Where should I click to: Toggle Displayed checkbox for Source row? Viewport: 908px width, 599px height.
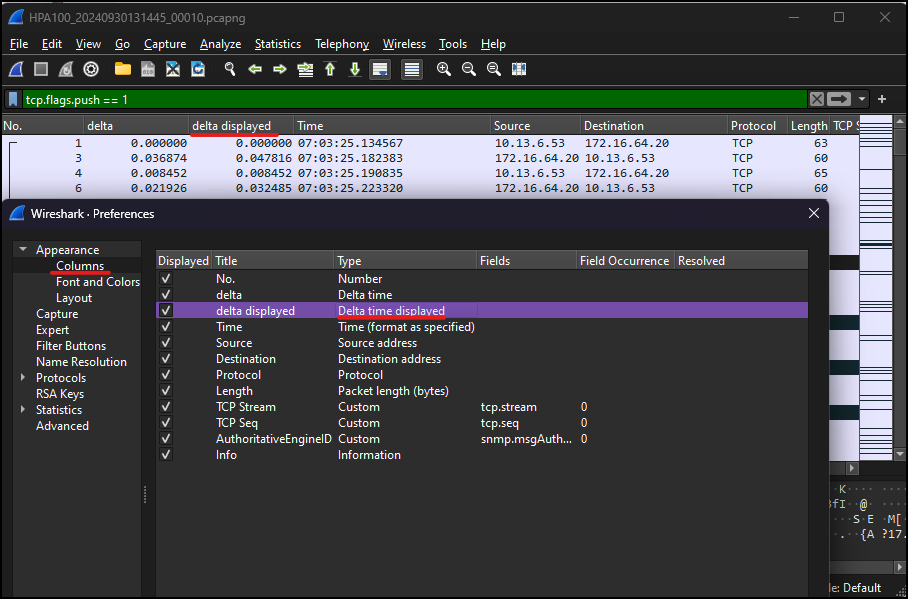pyautogui.click(x=166, y=342)
